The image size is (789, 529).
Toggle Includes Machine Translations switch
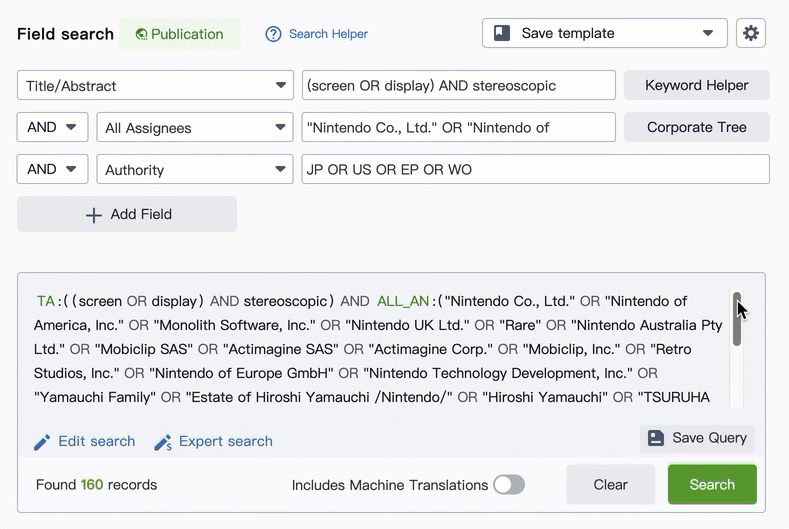point(508,485)
